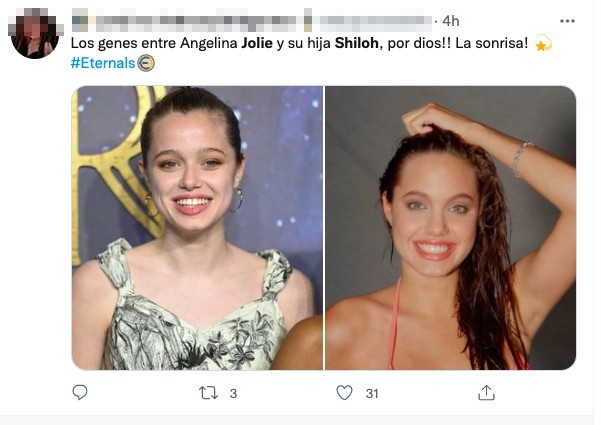This screenshot has width=601, height=425.
Task: Click the bold word 'Jolie' in the tweet
Action: pyautogui.click(x=265, y=44)
